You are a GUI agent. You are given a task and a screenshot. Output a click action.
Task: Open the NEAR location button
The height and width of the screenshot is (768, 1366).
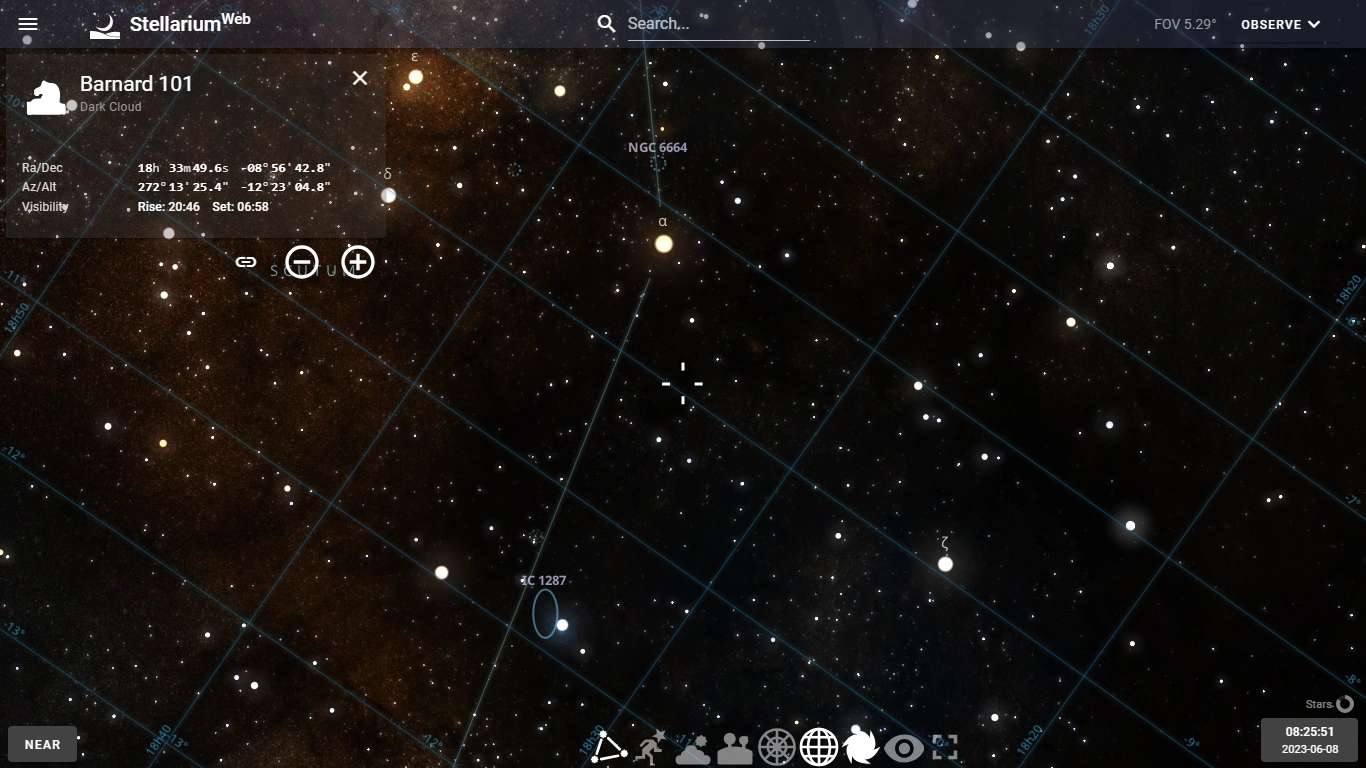pos(43,744)
